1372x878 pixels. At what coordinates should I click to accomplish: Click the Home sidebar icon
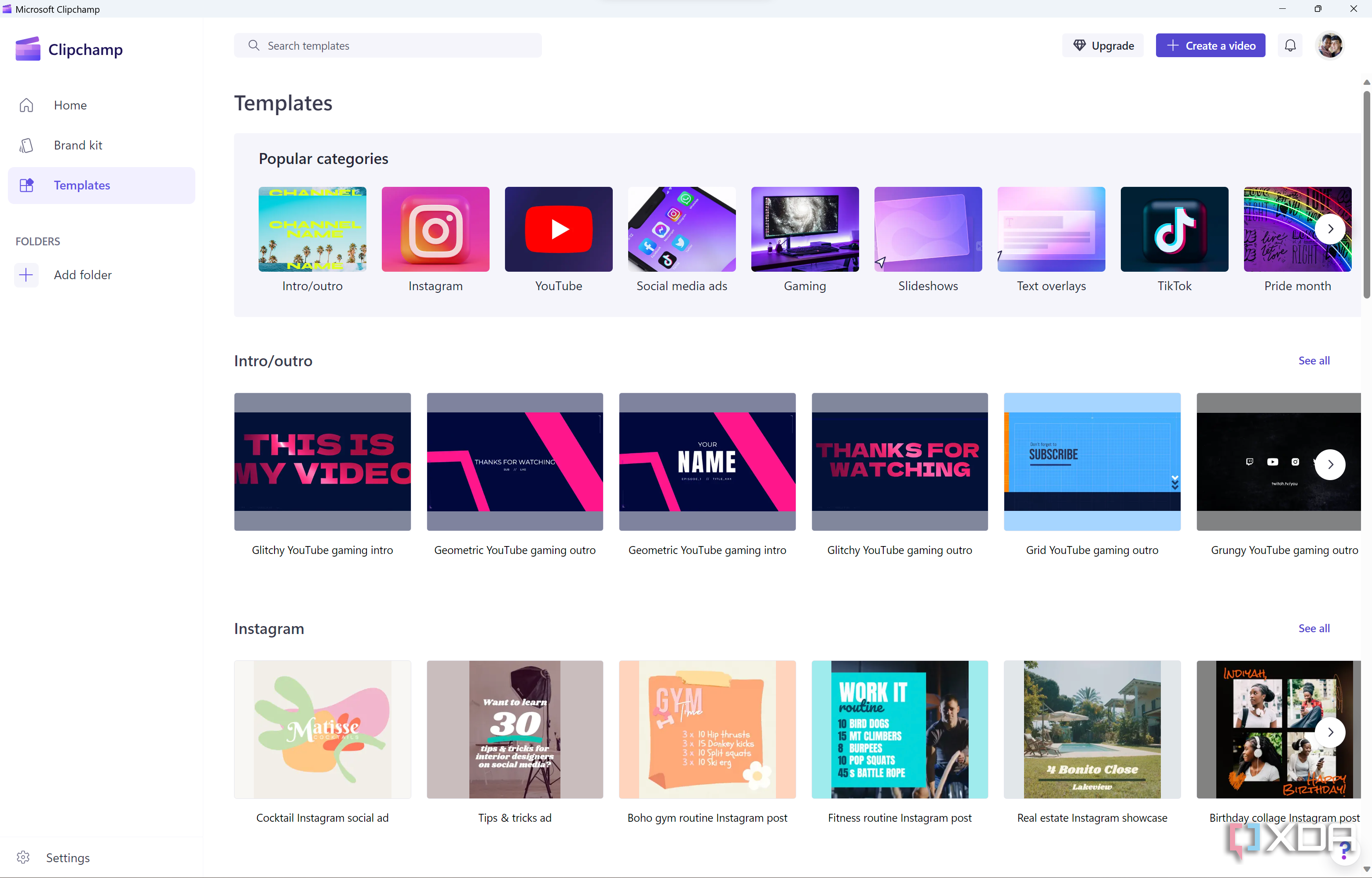26,106
